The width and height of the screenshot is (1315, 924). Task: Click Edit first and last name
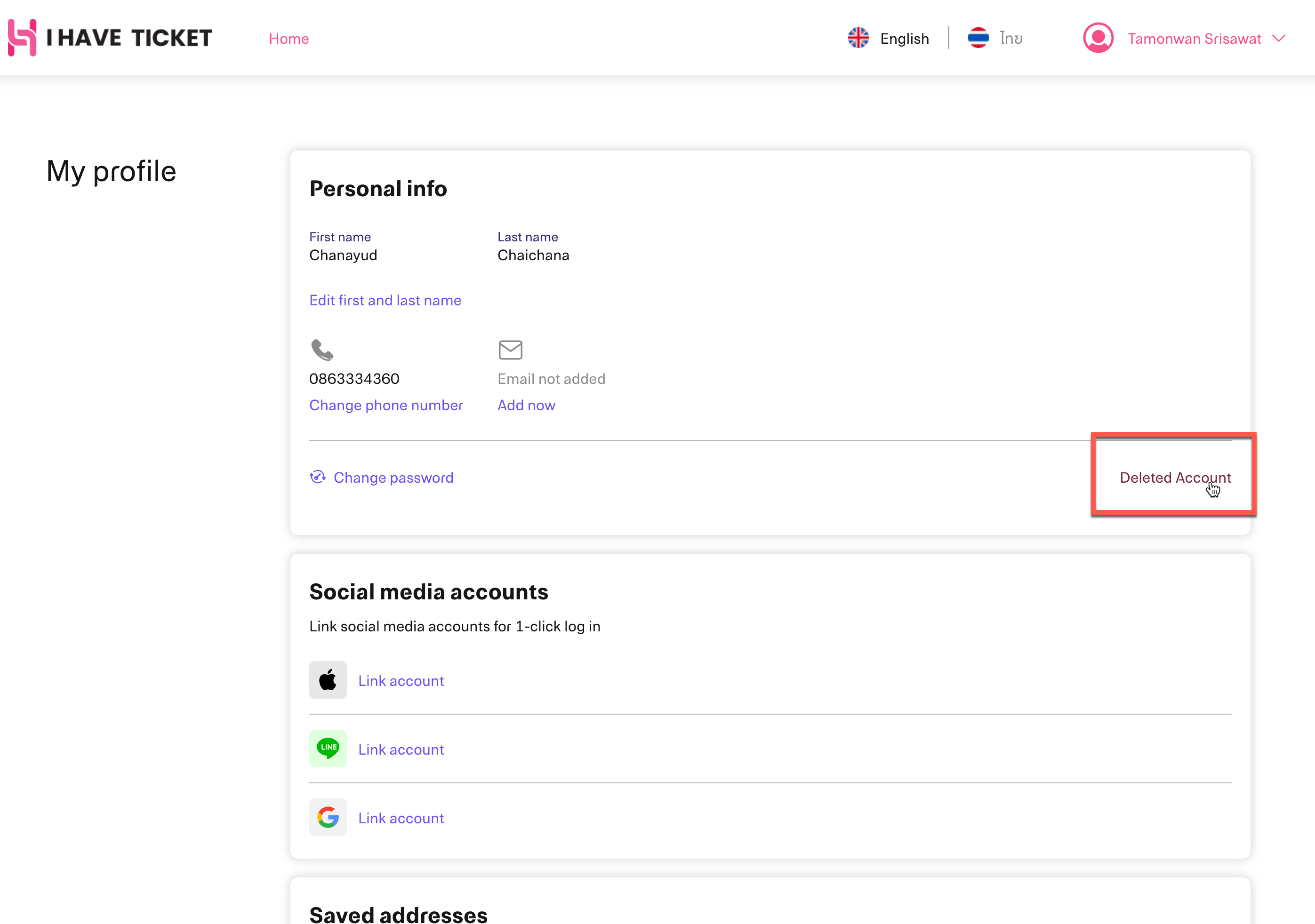(x=385, y=301)
